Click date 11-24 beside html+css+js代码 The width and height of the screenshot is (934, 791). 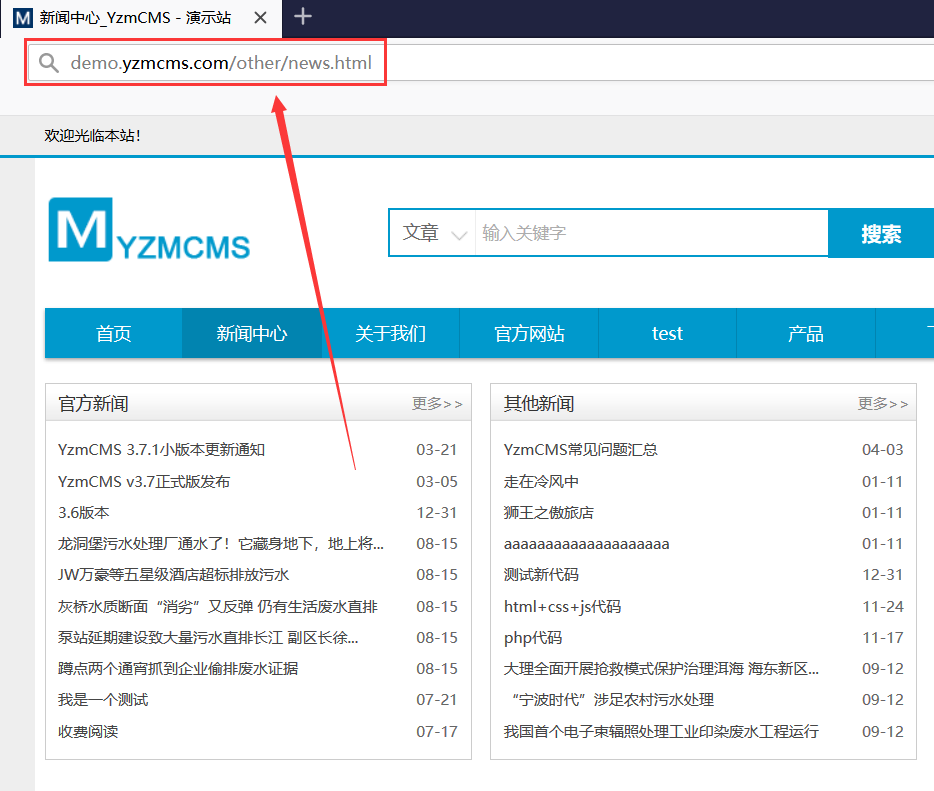tap(883, 606)
